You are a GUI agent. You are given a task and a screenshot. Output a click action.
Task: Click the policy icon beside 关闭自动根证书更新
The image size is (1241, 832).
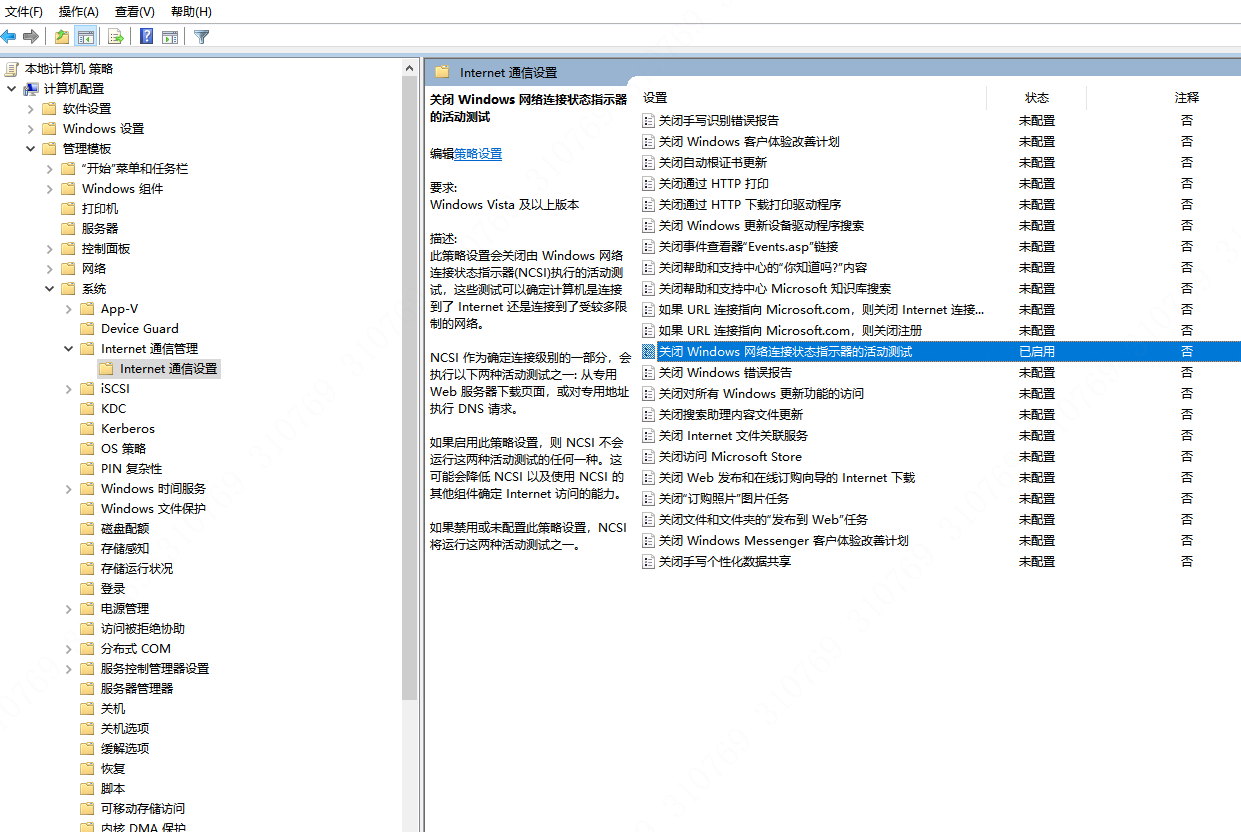(648, 162)
